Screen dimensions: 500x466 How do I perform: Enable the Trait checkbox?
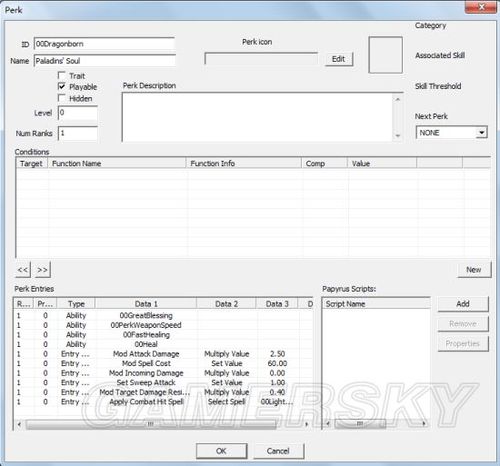click(62, 75)
